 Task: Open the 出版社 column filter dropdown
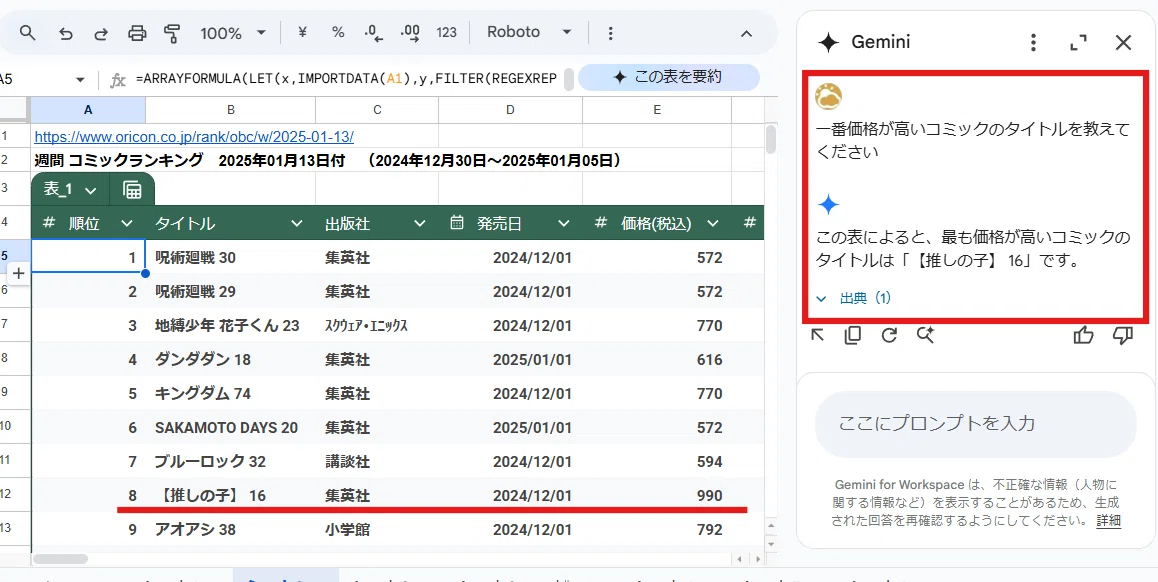[x=419, y=223]
